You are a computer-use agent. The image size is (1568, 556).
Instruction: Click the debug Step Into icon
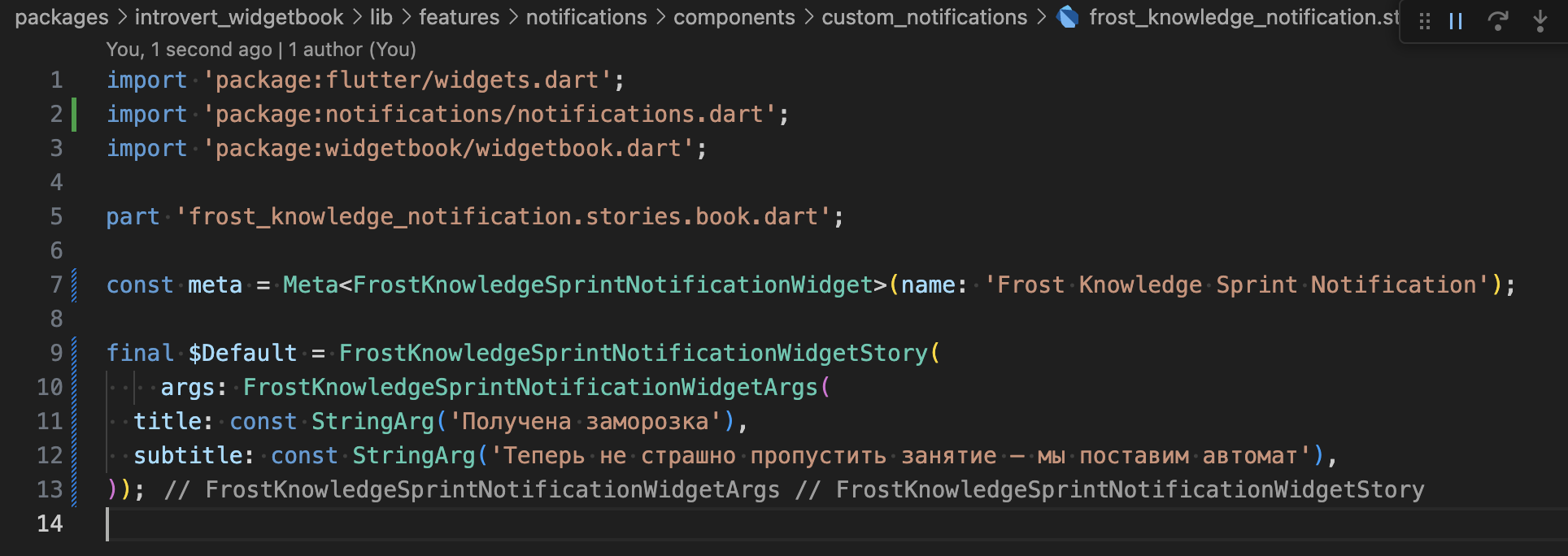click(x=1540, y=21)
